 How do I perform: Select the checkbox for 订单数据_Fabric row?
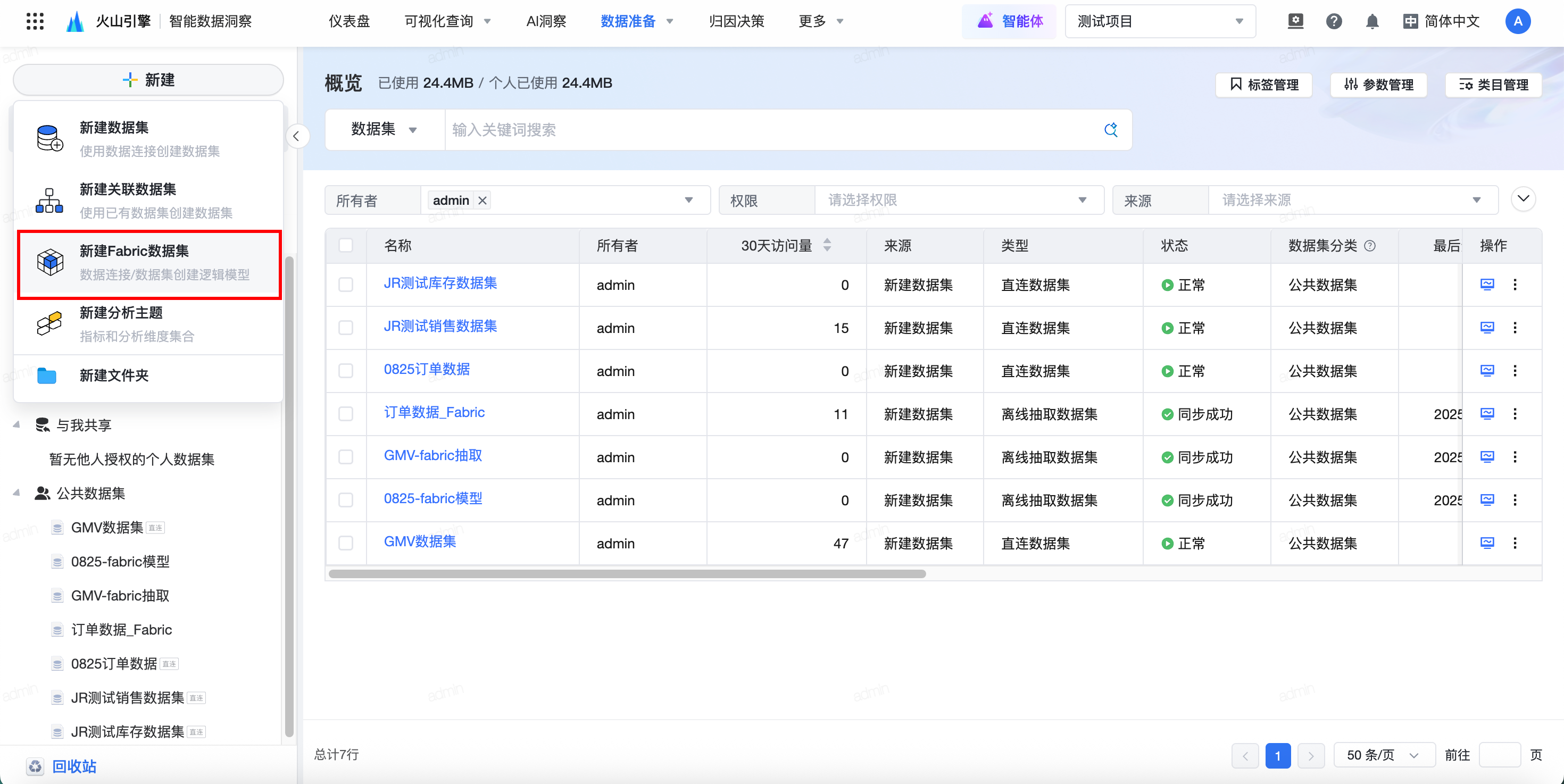(x=346, y=414)
